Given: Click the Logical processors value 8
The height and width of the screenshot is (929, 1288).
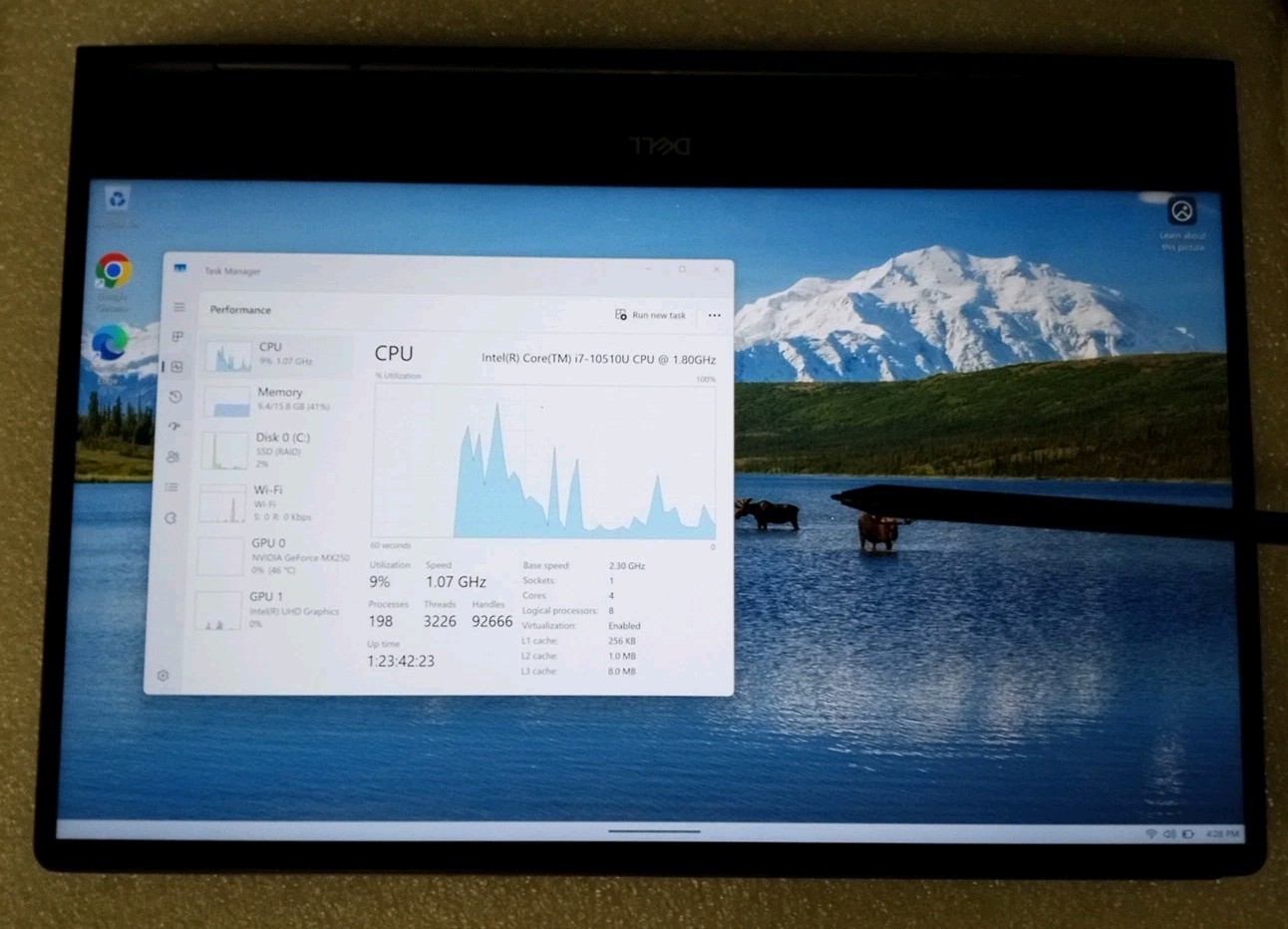Looking at the screenshot, I should [611, 611].
